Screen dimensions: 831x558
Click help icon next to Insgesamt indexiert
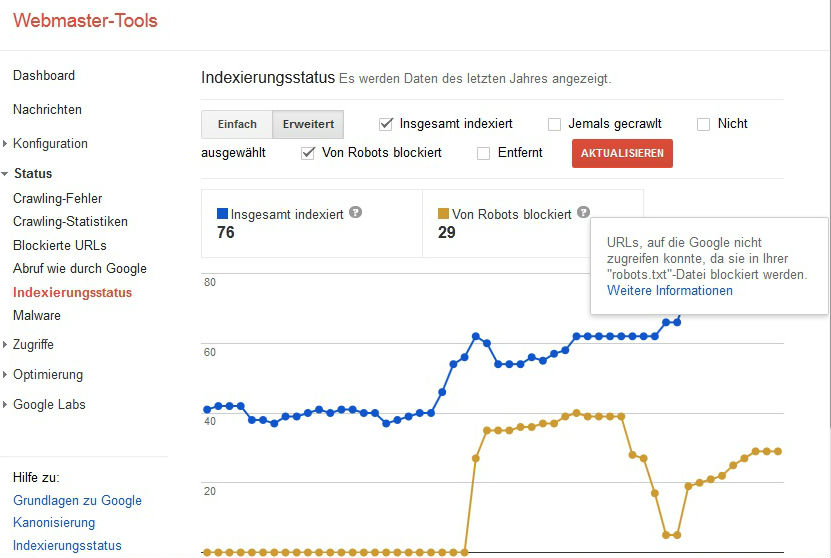point(355,213)
